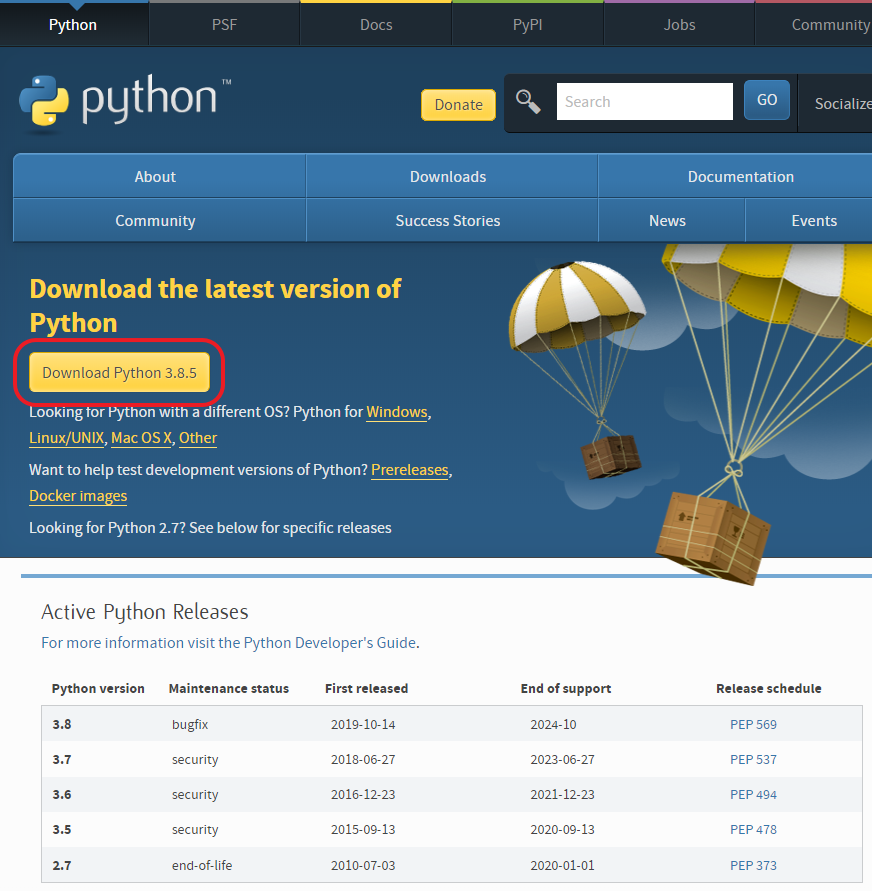The image size is (872, 891).
Task: Click the 2024-10 end of support value
Action: coord(553,724)
